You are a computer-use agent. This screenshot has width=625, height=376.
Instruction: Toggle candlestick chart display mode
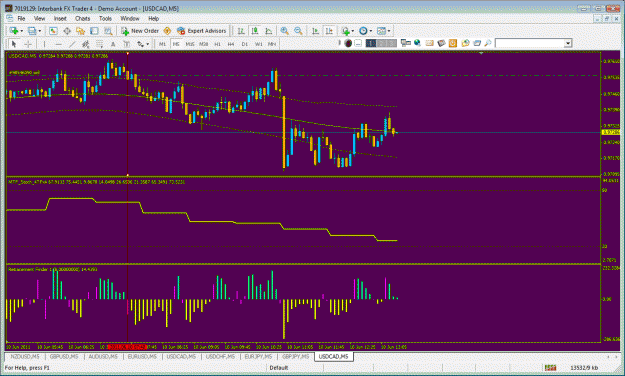tap(255, 31)
